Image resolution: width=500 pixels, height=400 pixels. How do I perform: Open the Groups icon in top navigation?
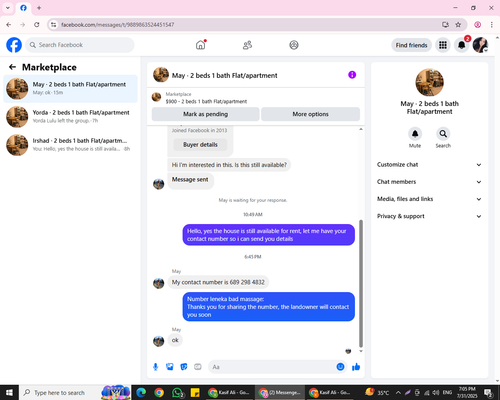[x=294, y=45]
